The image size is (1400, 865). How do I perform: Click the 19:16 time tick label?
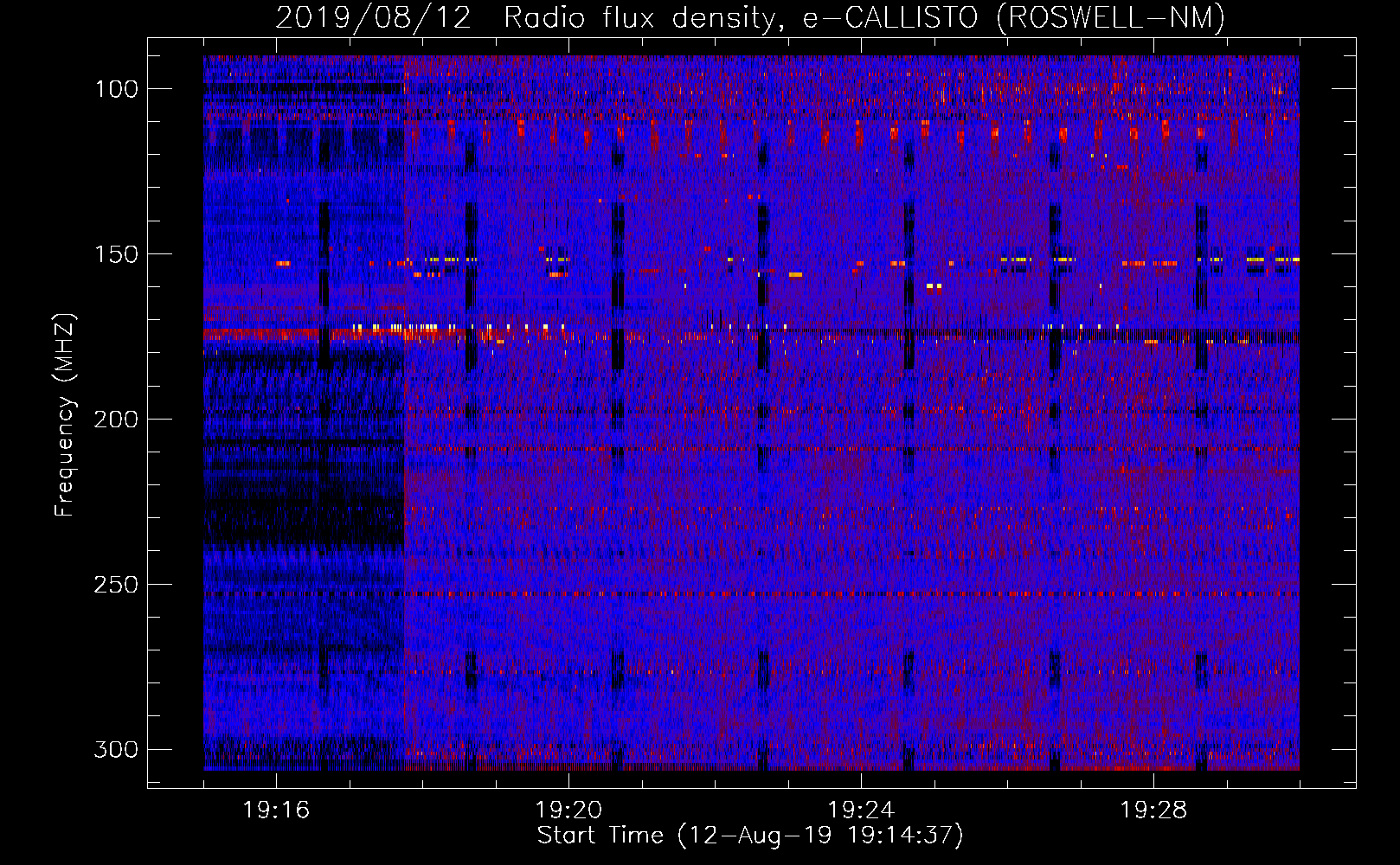click(276, 811)
